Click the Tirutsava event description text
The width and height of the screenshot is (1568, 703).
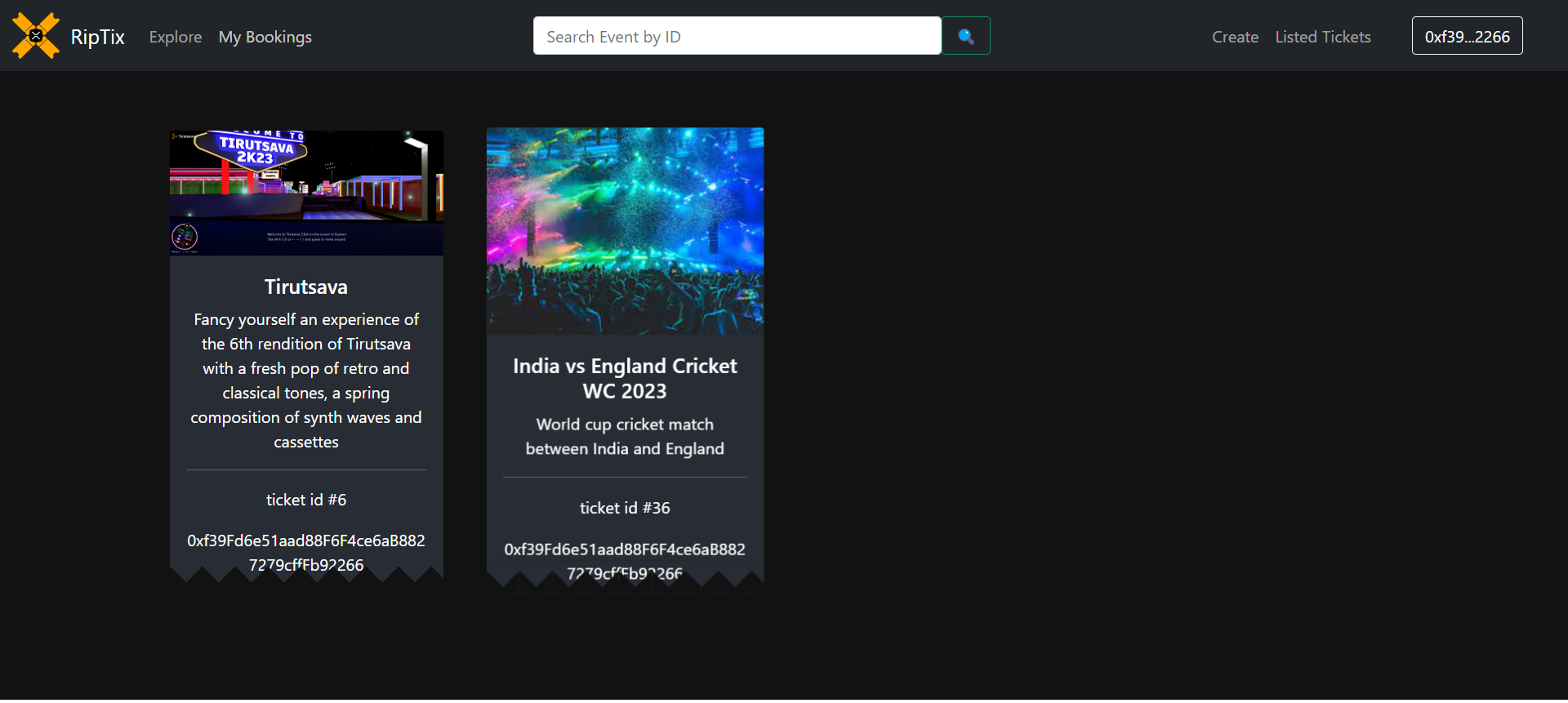306,380
